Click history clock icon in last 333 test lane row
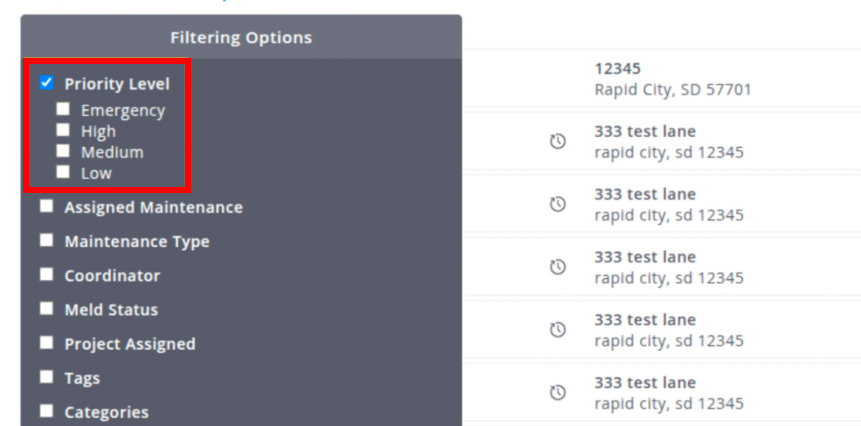This screenshot has height=426, width=861. click(x=558, y=393)
